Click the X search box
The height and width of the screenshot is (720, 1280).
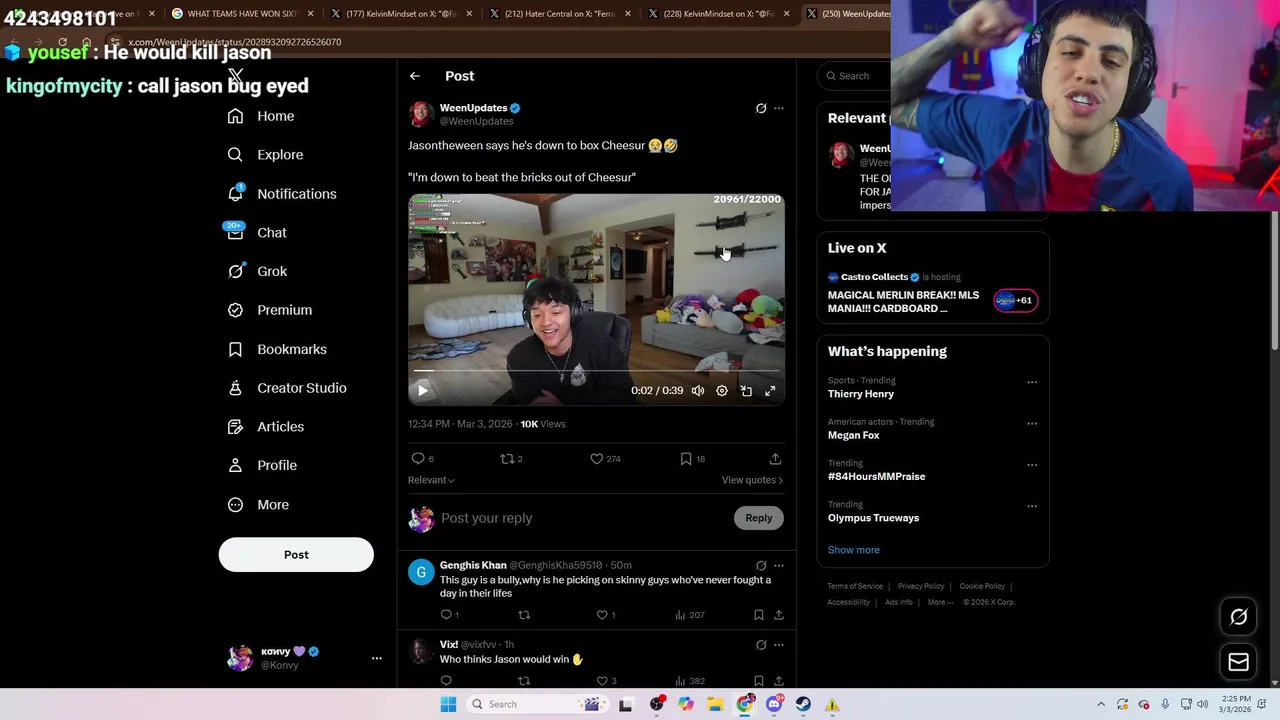[856, 76]
